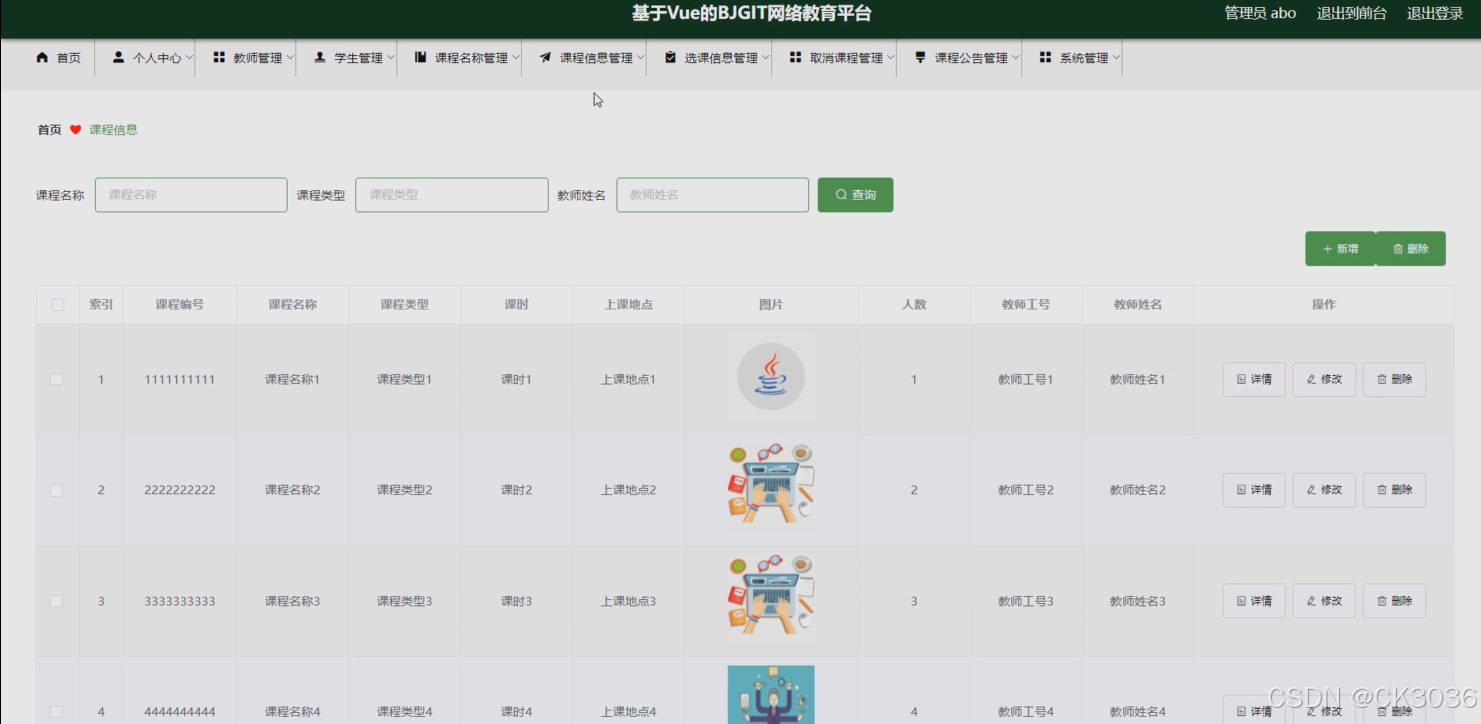Expand the 课程信息管理 dropdown arrow

point(640,58)
